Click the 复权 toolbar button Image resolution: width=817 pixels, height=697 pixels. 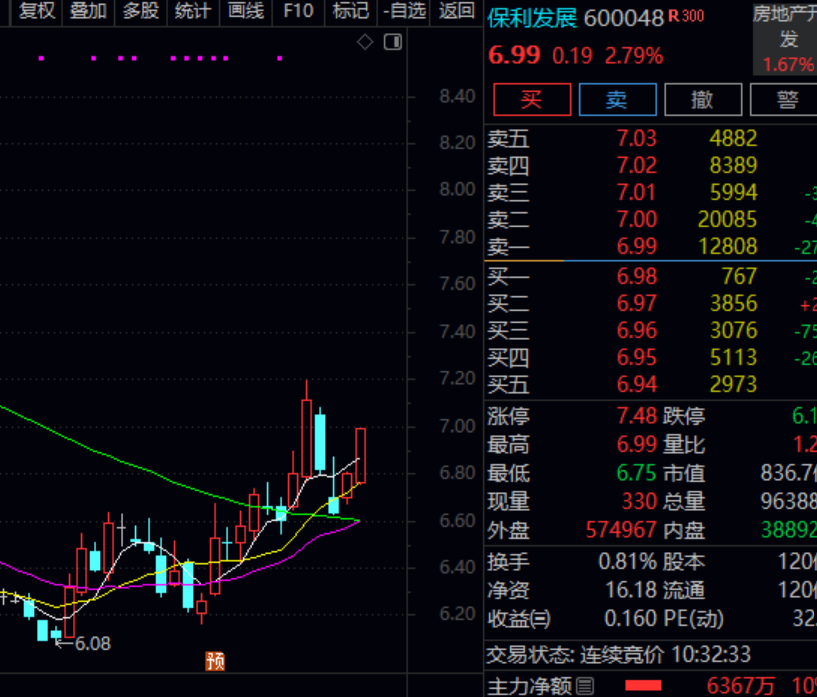pyautogui.click(x=37, y=11)
